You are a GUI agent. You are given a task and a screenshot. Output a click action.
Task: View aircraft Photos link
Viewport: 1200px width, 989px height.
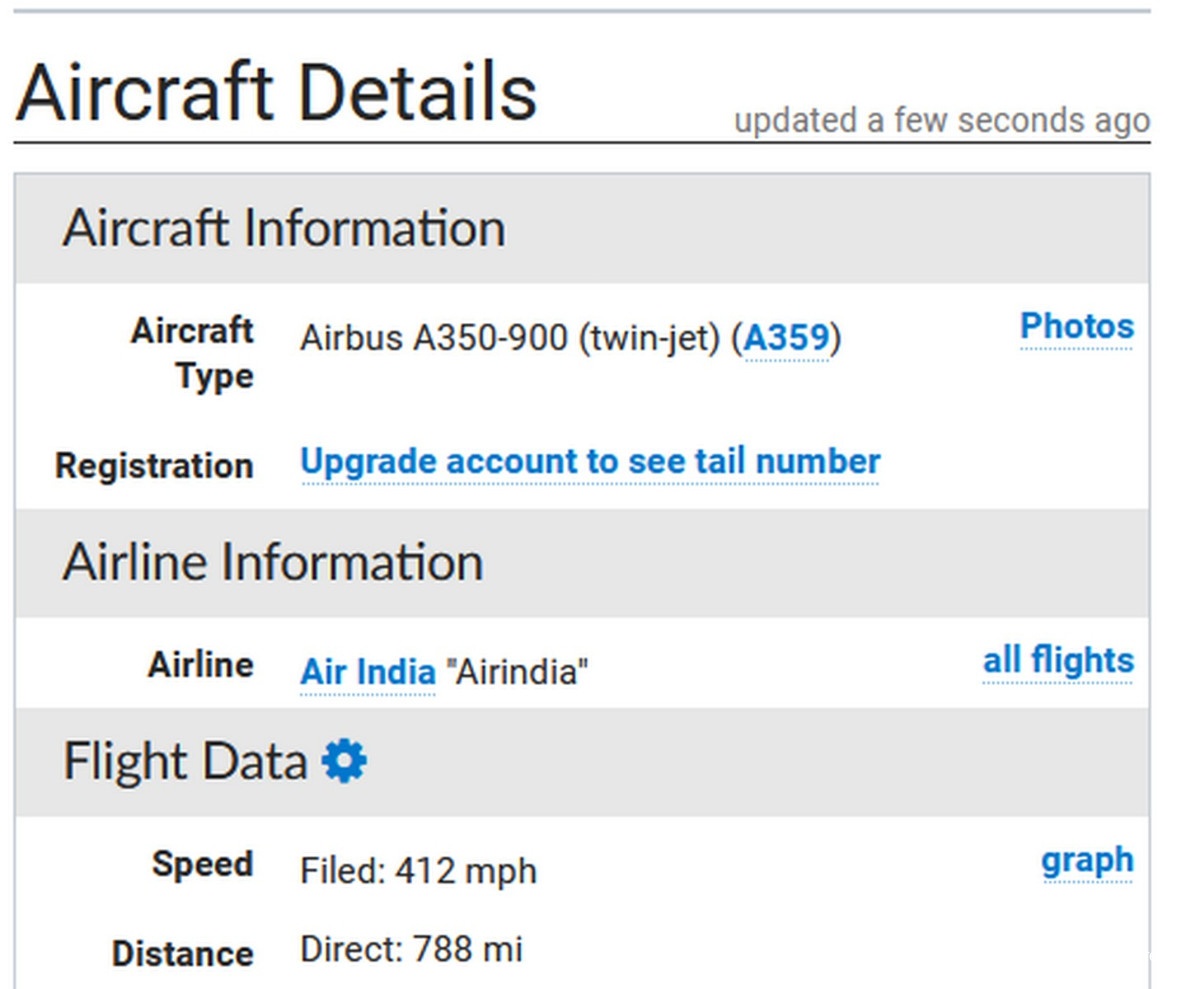1076,326
